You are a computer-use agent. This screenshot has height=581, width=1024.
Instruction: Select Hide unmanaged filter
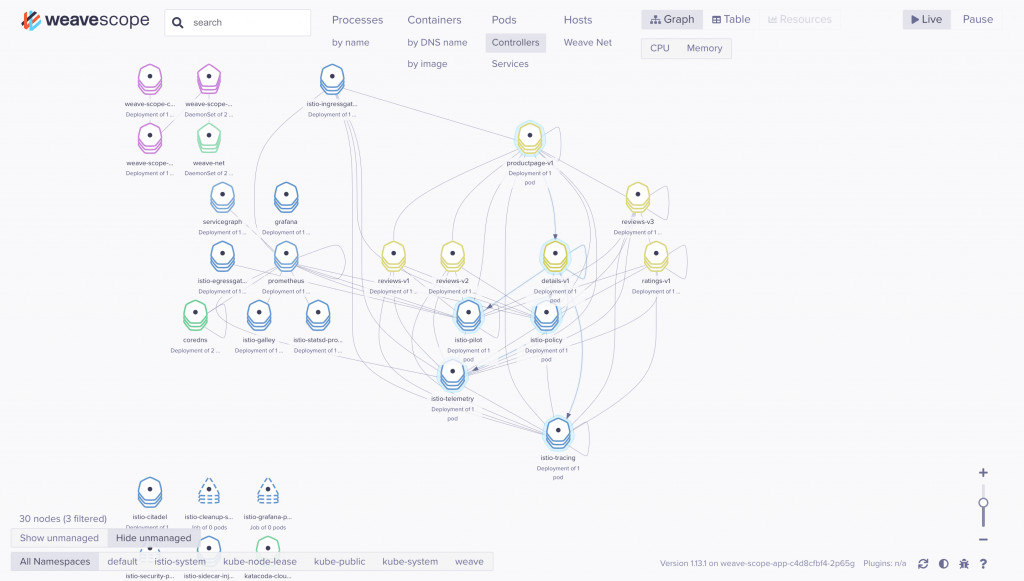tap(153, 538)
